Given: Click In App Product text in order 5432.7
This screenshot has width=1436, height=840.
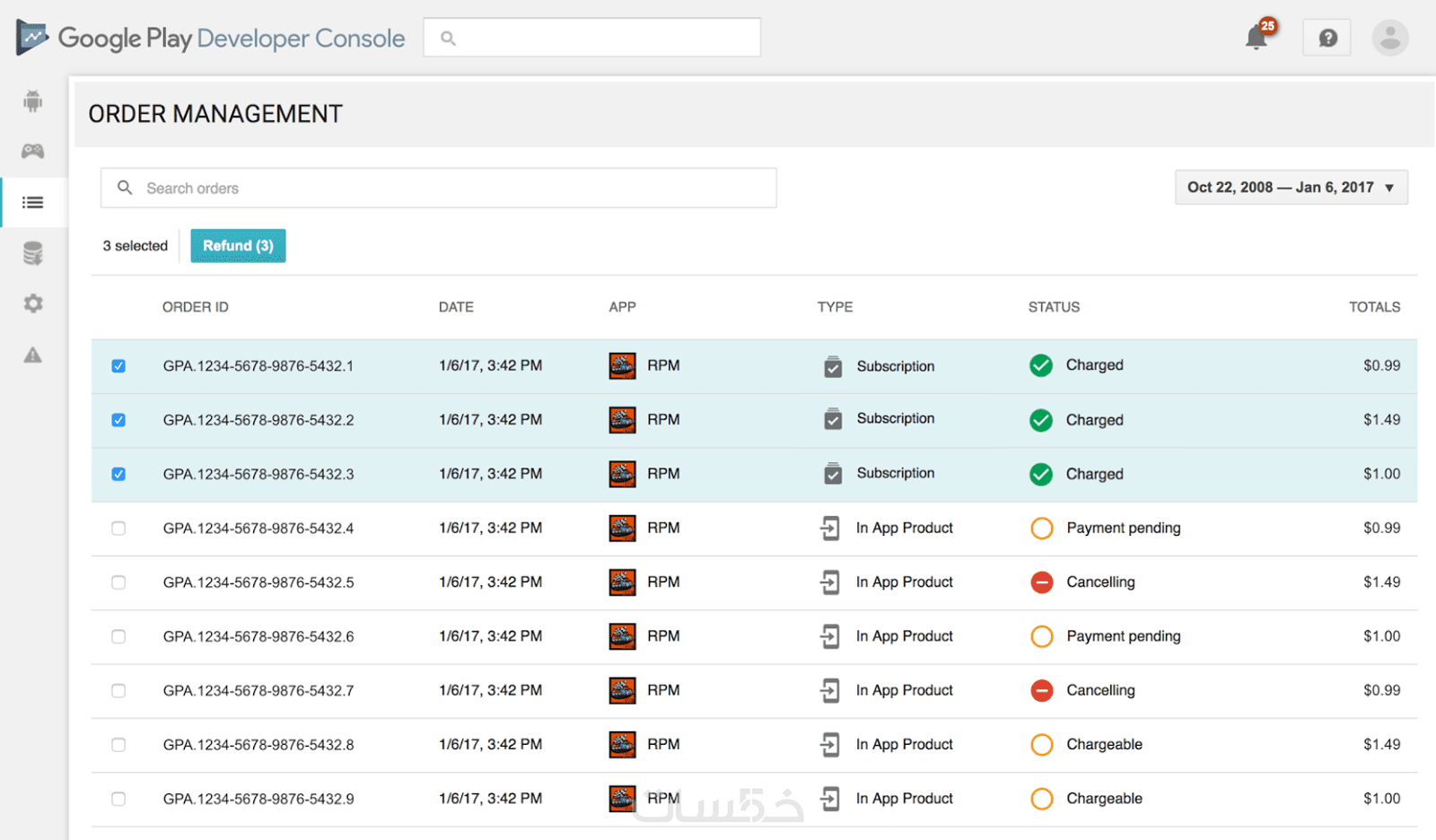Looking at the screenshot, I should tap(905, 690).
